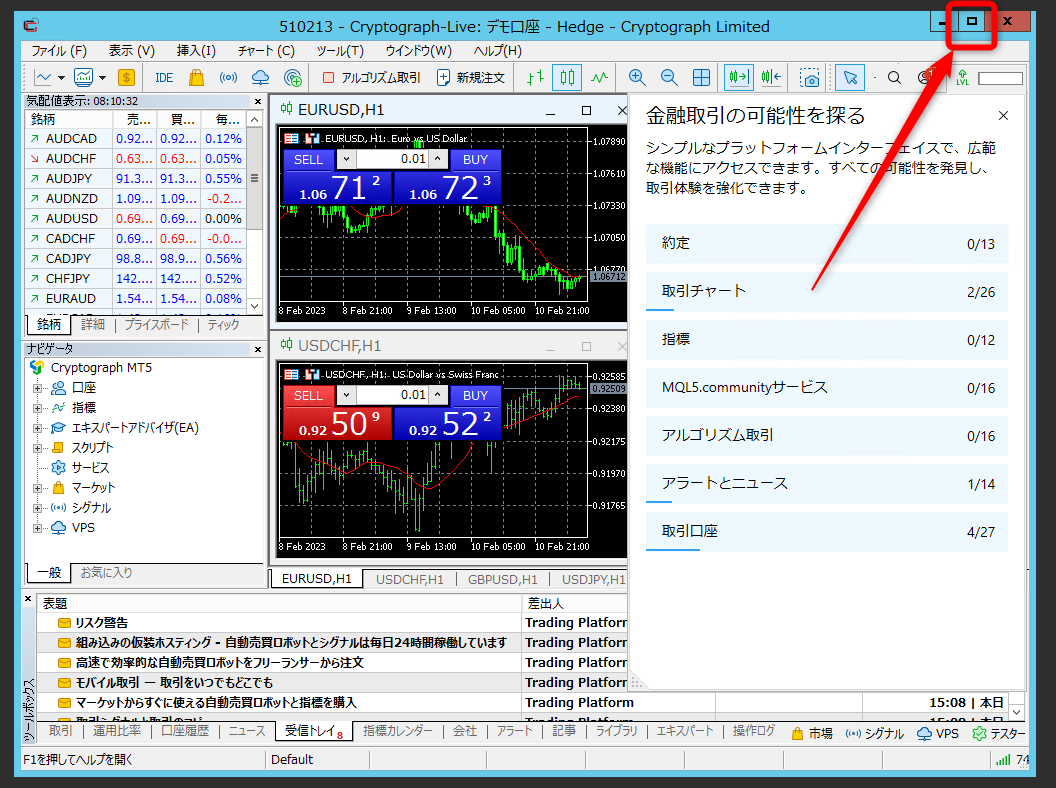Close the ナビゲータ panel
This screenshot has width=1056, height=788.
[258, 349]
